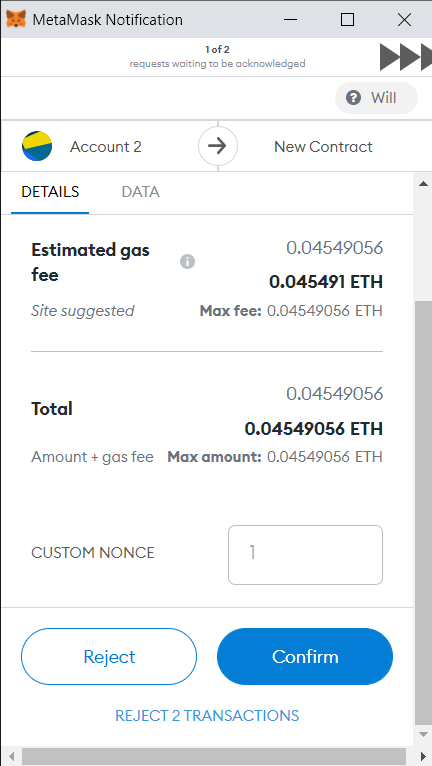Viewport: 432px width, 766px height.
Task: Click the arrow circle between accounts
Action: (218, 146)
